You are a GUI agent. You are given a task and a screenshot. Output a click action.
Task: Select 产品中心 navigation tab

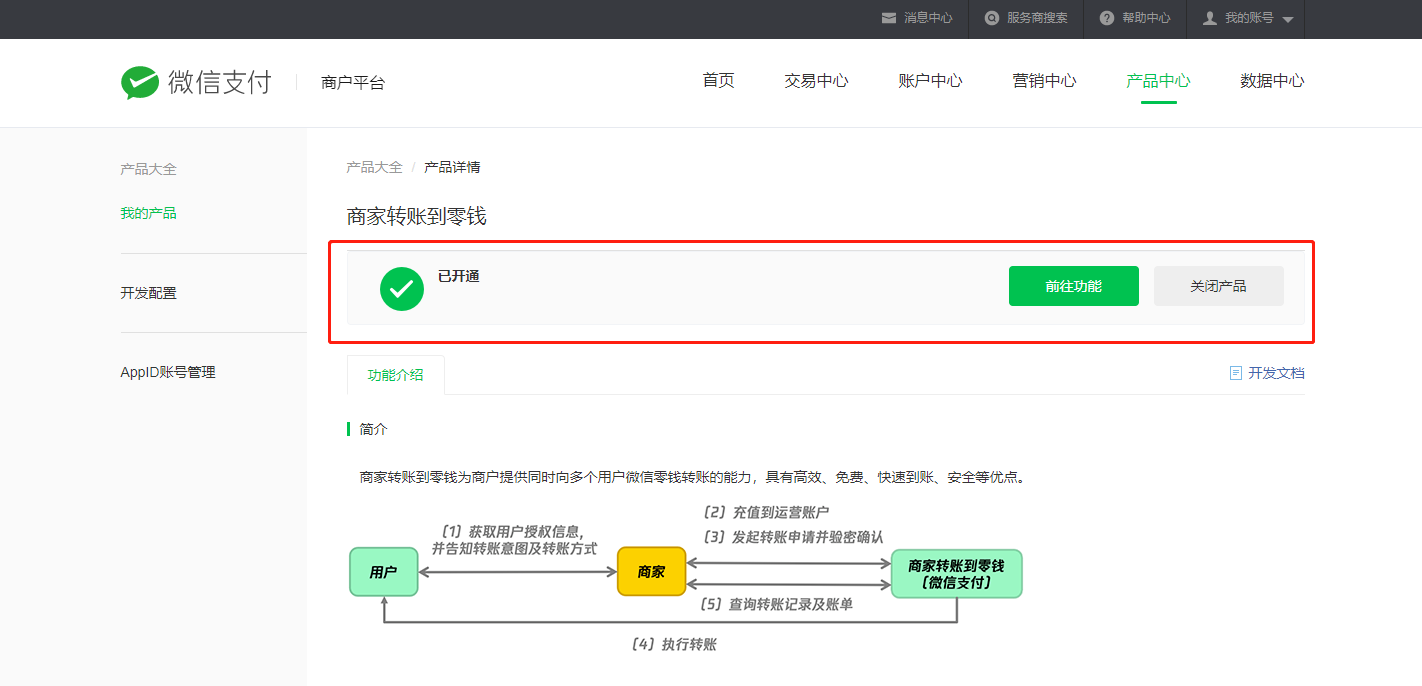coord(1159,81)
